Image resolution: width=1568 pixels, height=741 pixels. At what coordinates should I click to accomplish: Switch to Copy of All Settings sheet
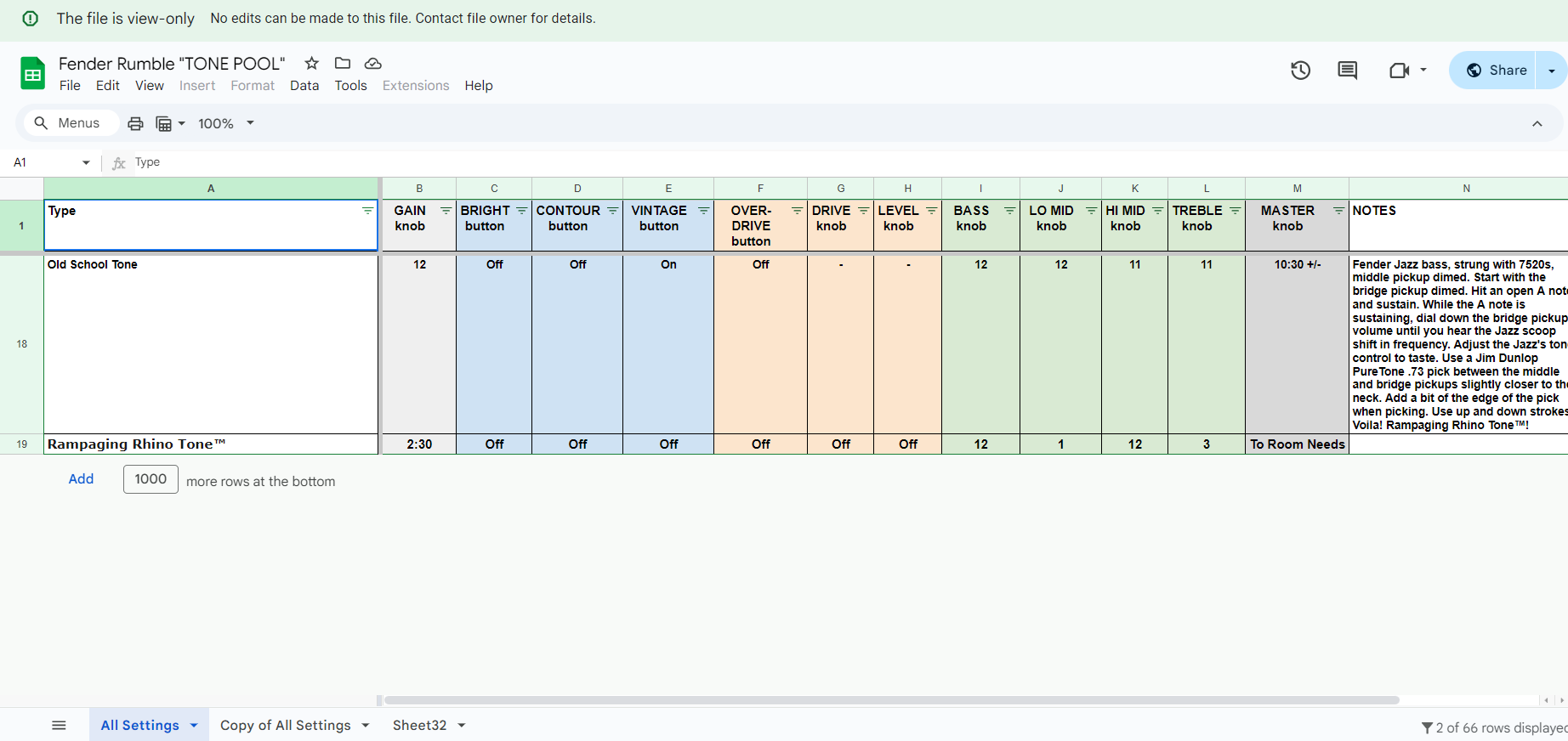pyautogui.click(x=285, y=725)
